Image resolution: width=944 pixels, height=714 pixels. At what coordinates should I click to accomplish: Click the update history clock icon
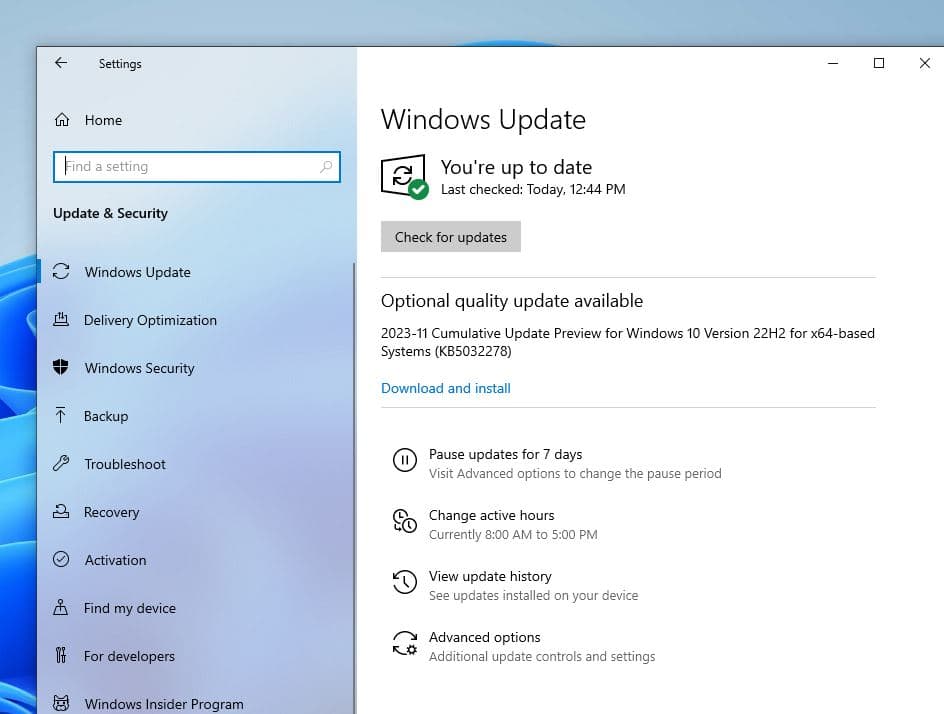405,582
